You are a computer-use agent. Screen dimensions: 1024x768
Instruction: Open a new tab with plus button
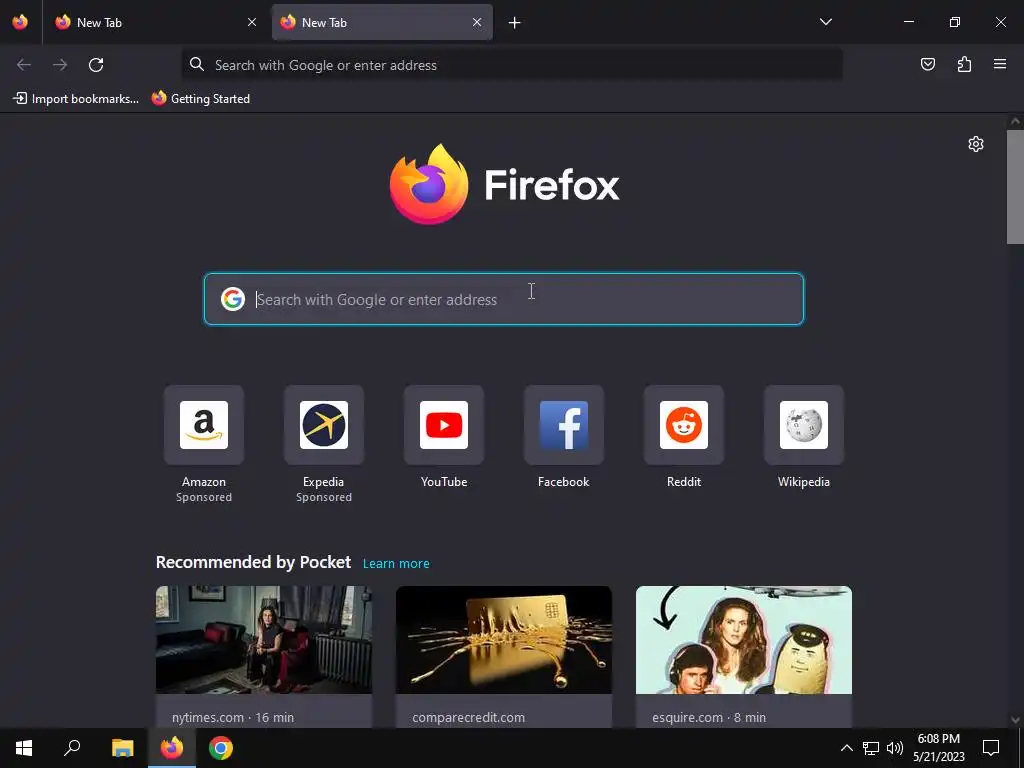click(515, 23)
